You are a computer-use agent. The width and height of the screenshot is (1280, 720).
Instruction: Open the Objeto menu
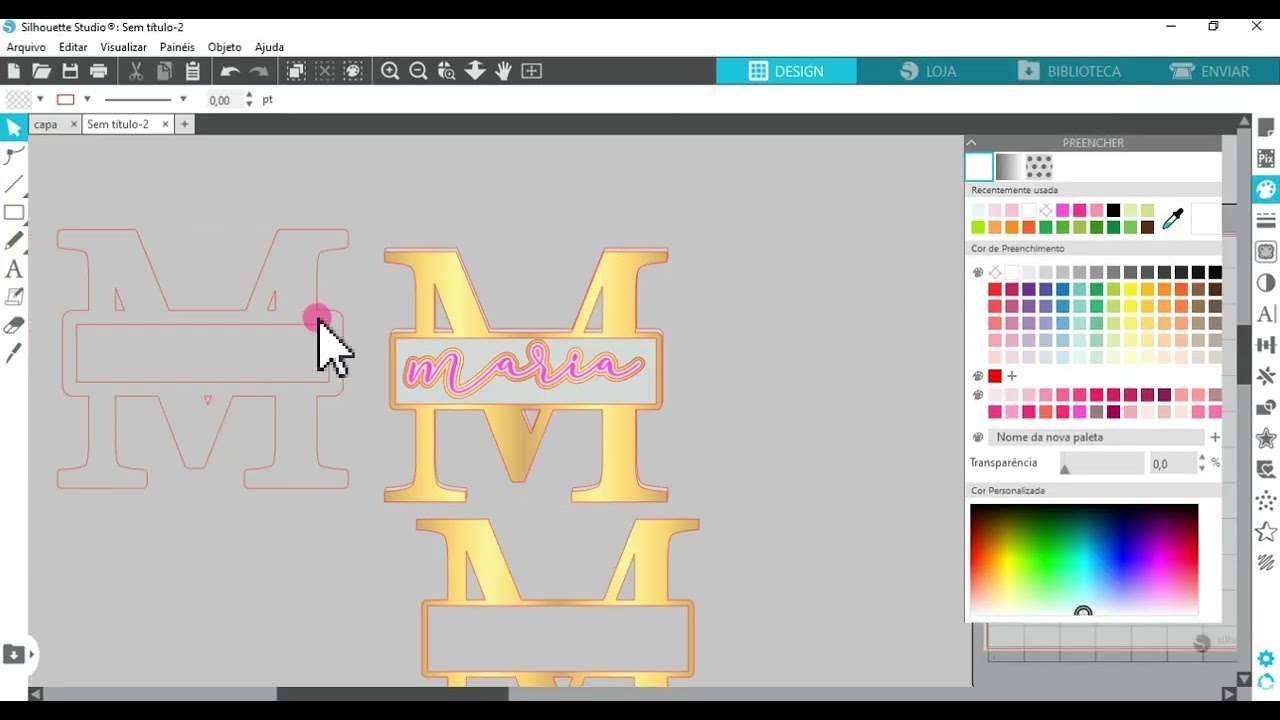(x=225, y=47)
